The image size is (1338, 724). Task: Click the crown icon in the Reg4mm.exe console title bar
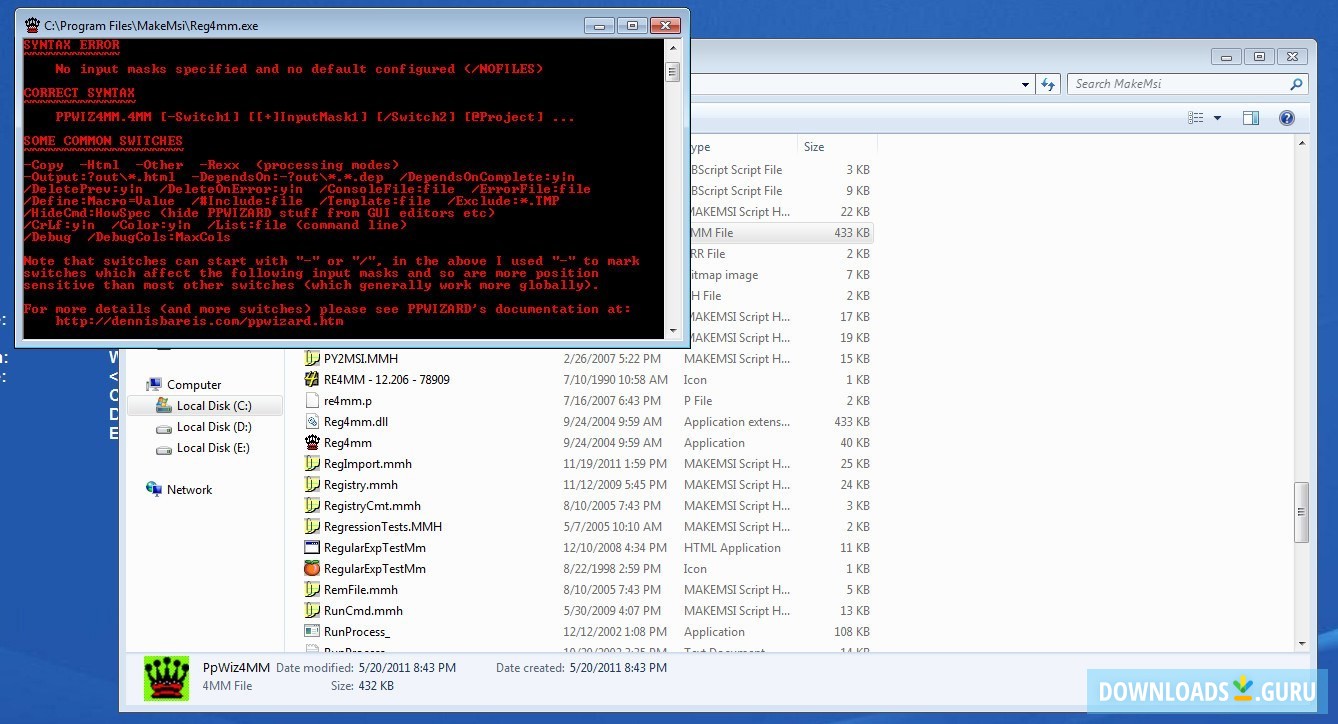32,25
